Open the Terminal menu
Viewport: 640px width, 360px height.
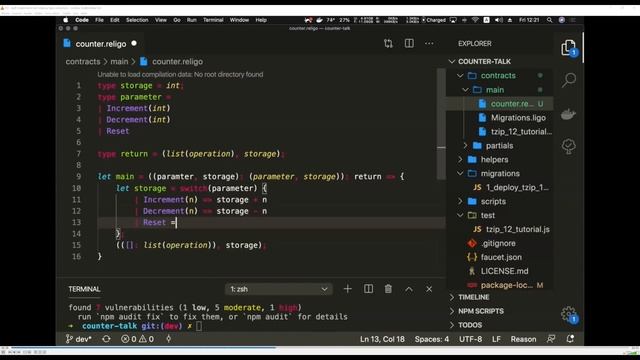click(x=213, y=20)
